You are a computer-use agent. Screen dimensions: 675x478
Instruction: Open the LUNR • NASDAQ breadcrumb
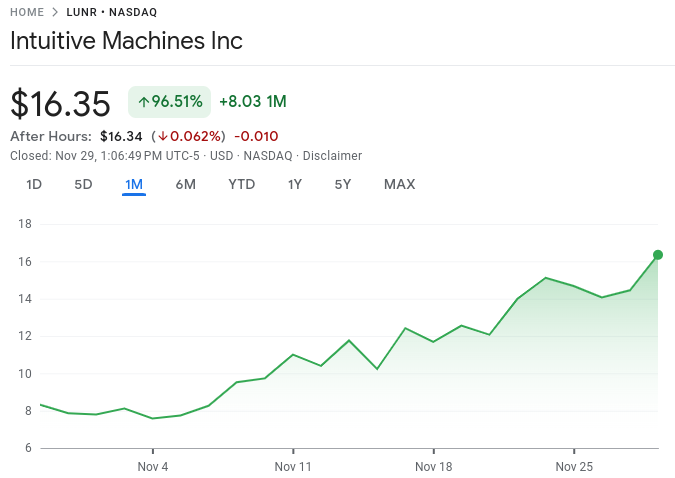click(111, 12)
